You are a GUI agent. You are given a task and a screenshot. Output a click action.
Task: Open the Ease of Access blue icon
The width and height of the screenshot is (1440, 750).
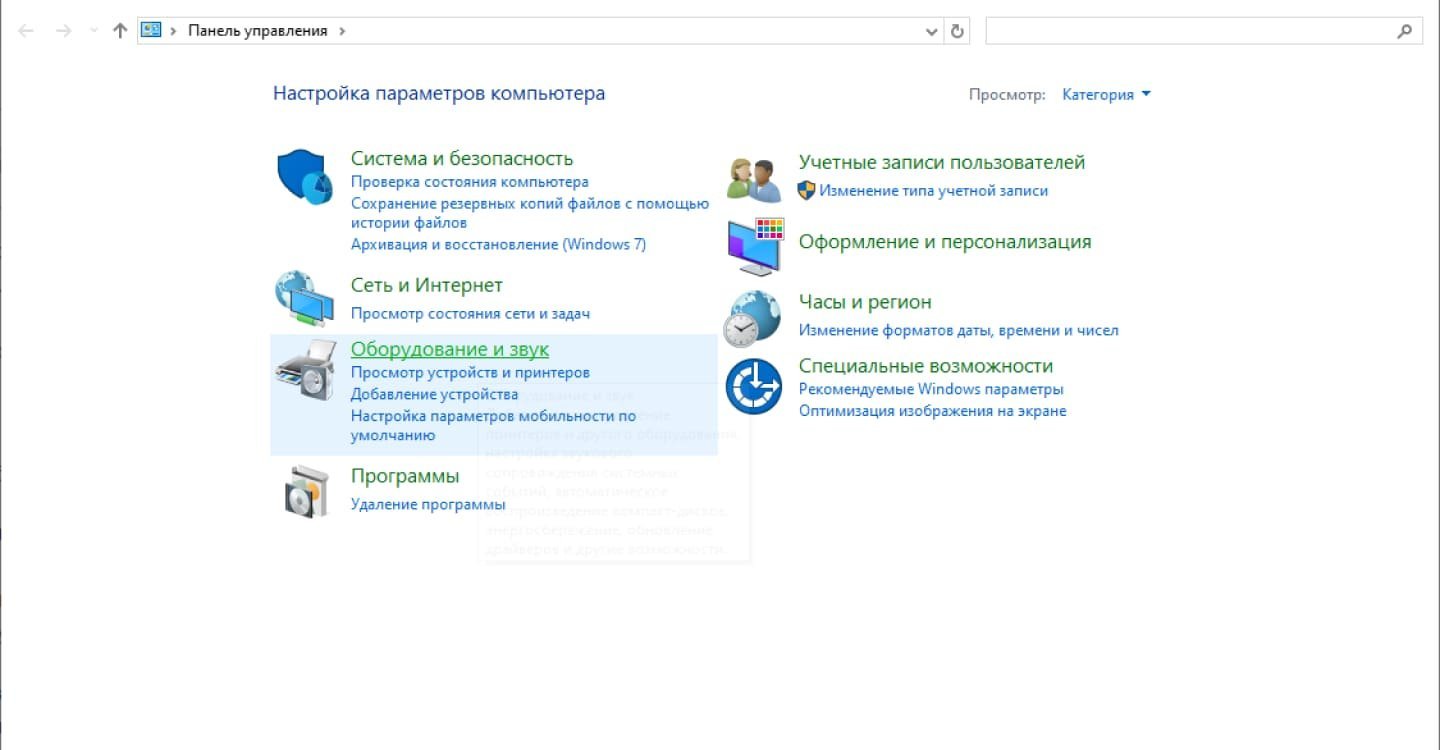tap(753, 386)
